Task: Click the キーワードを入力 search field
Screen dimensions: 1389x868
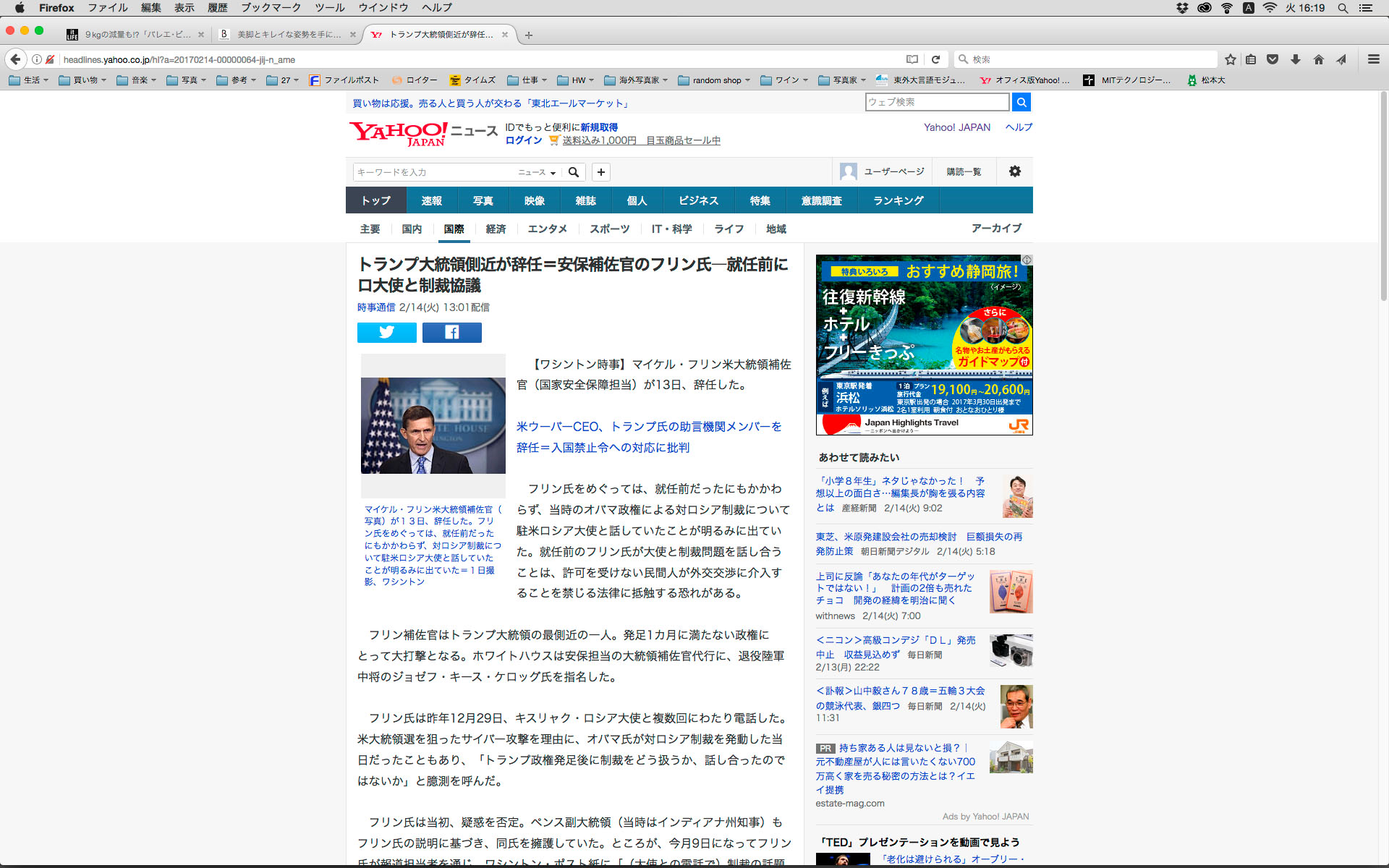Action: coord(433,172)
